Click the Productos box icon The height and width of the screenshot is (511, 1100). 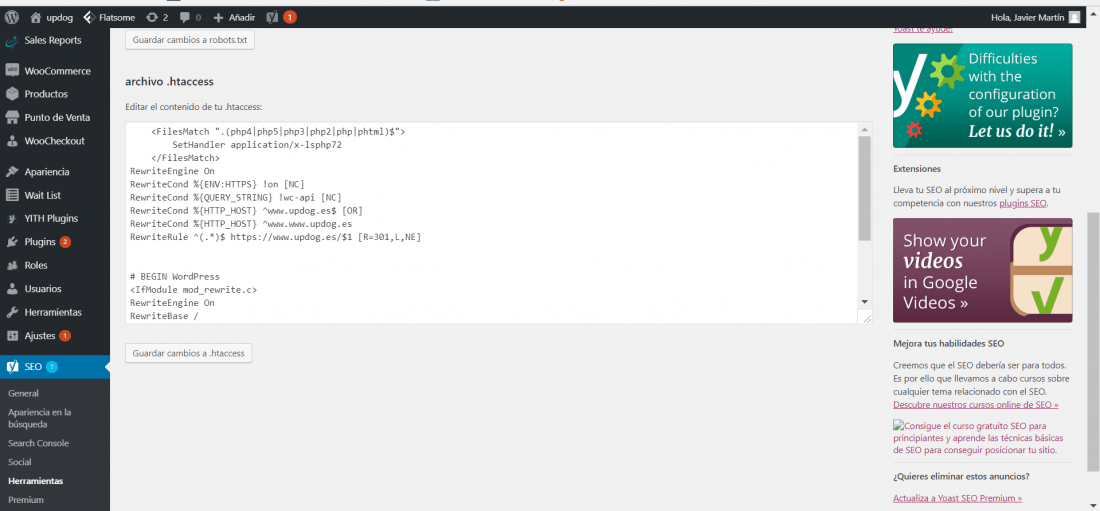click(x=12, y=94)
